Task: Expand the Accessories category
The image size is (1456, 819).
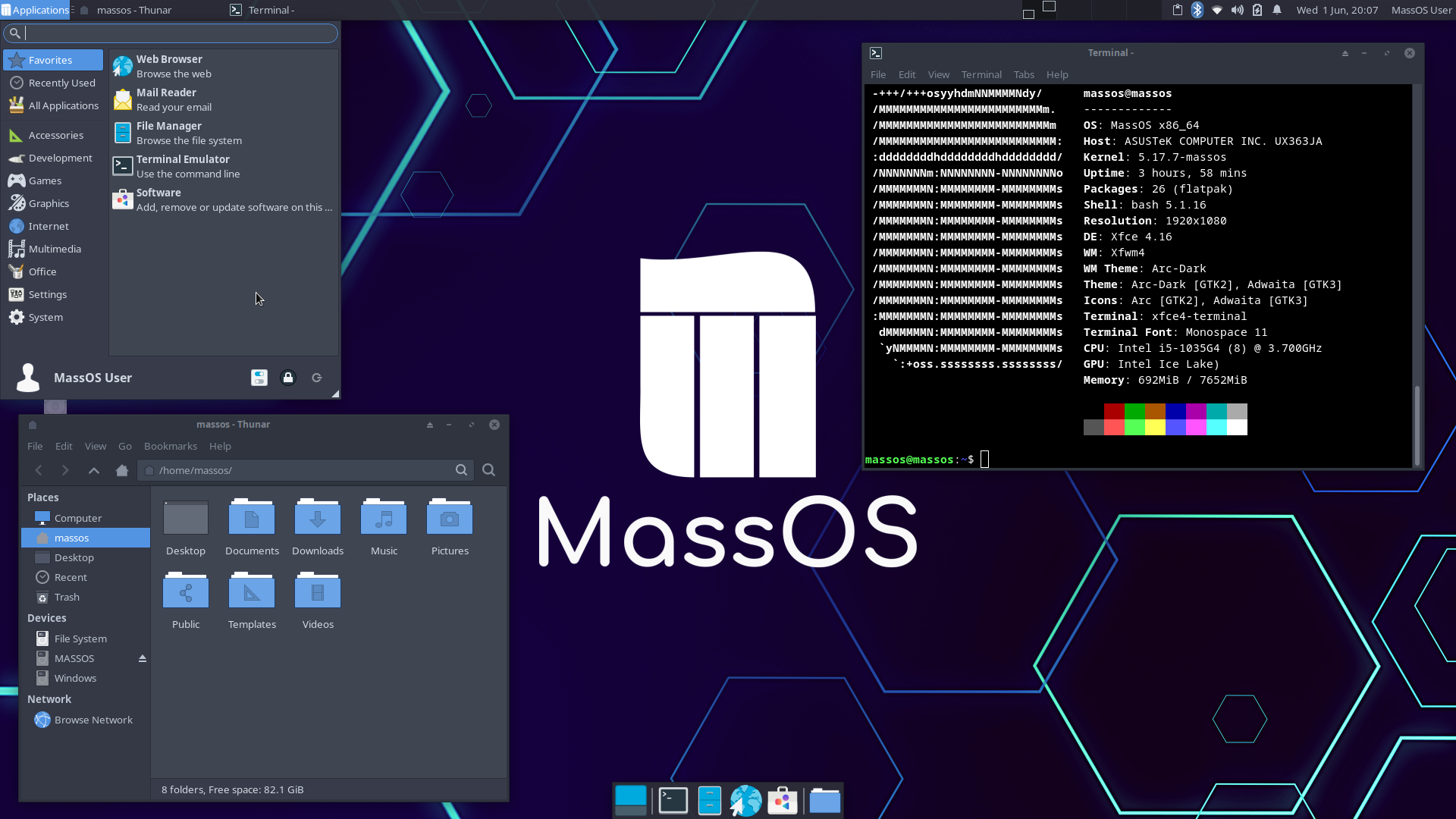Action: click(x=55, y=135)
